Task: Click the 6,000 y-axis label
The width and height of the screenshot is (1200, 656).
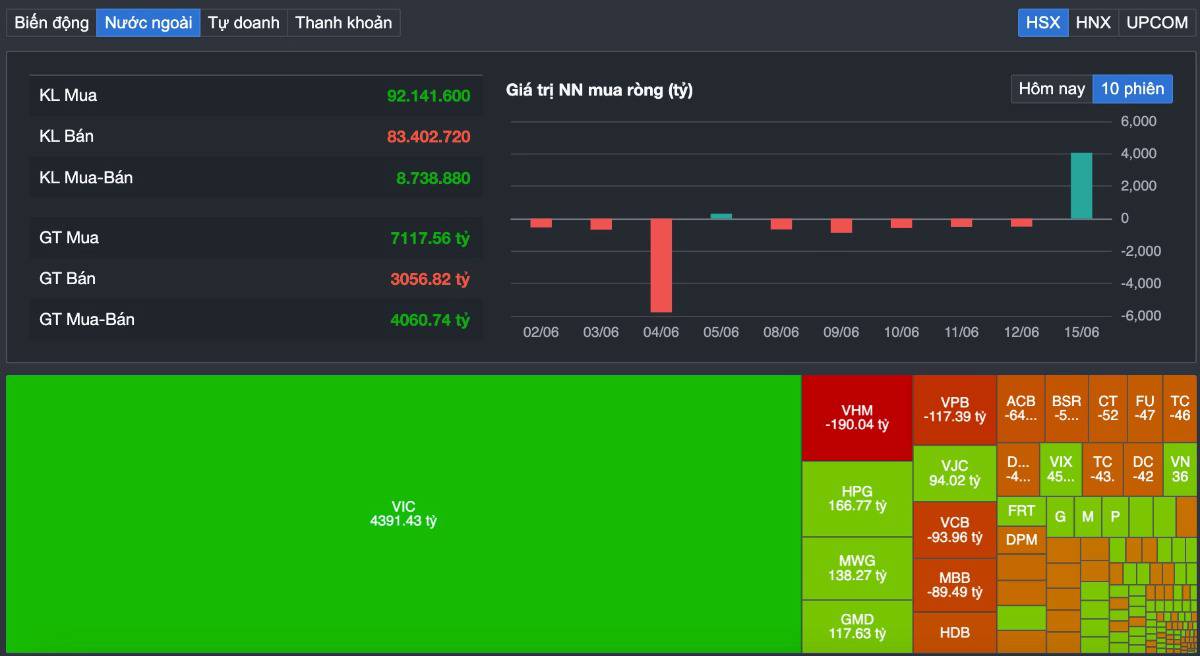Action: [1138, 121]
